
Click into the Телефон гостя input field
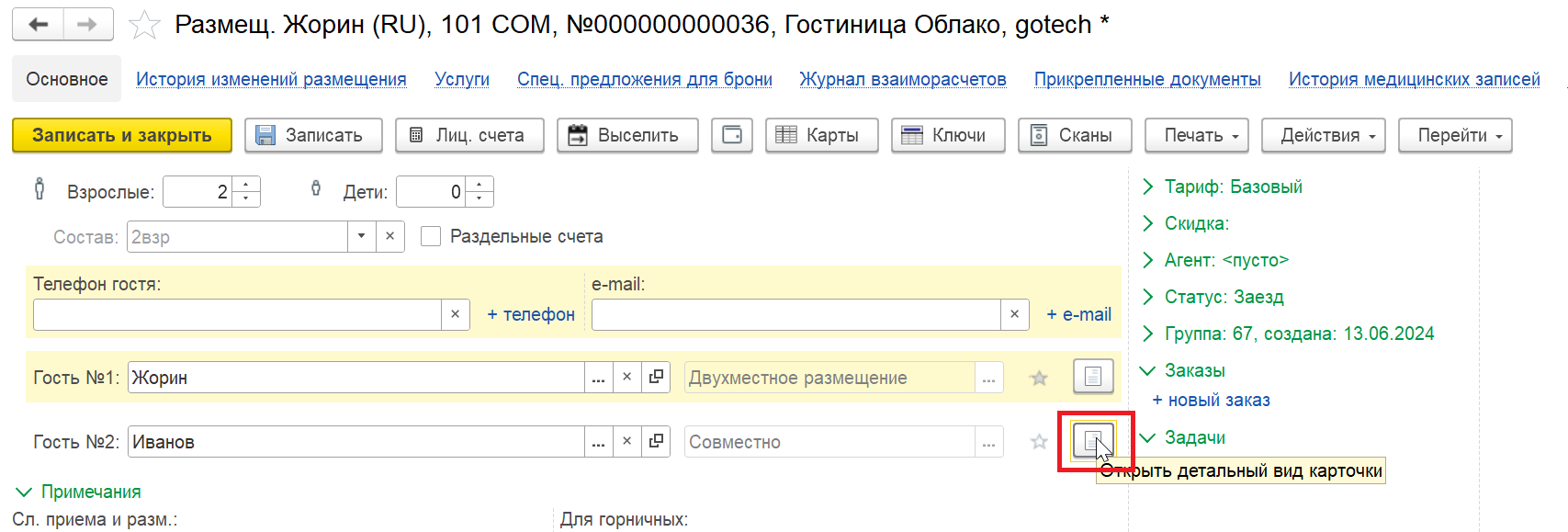237,314
